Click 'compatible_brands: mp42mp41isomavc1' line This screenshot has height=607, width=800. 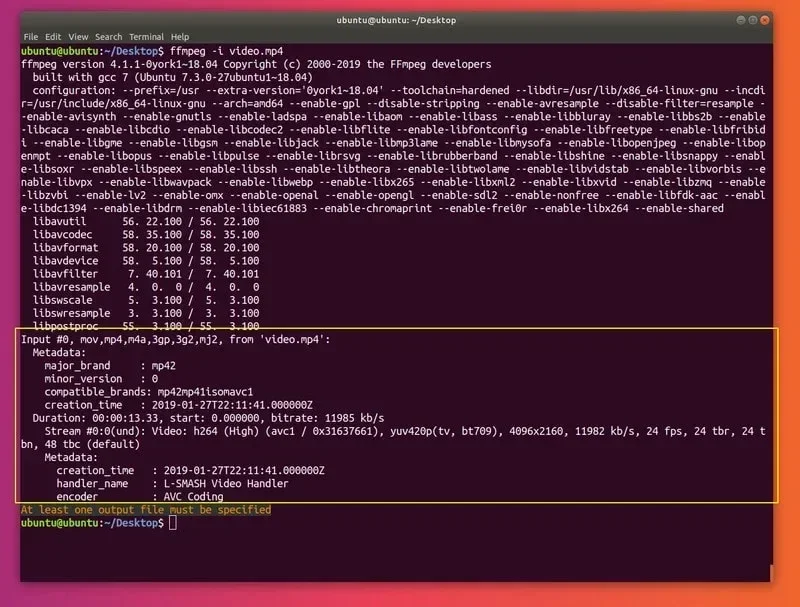[x=148, y=392]
